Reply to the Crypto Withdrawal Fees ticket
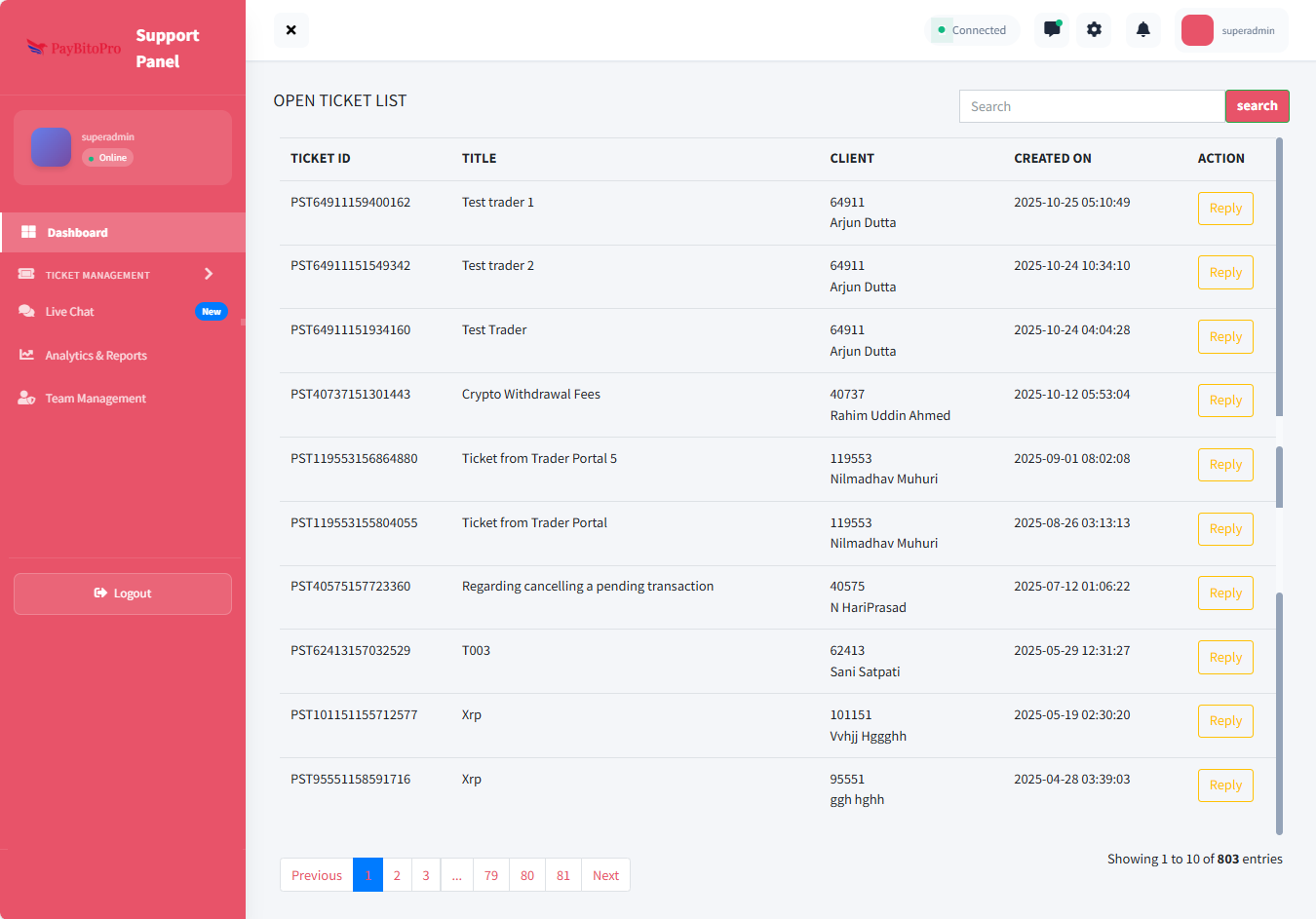This screenshot has height=919, width=1316. (1224, 401)
